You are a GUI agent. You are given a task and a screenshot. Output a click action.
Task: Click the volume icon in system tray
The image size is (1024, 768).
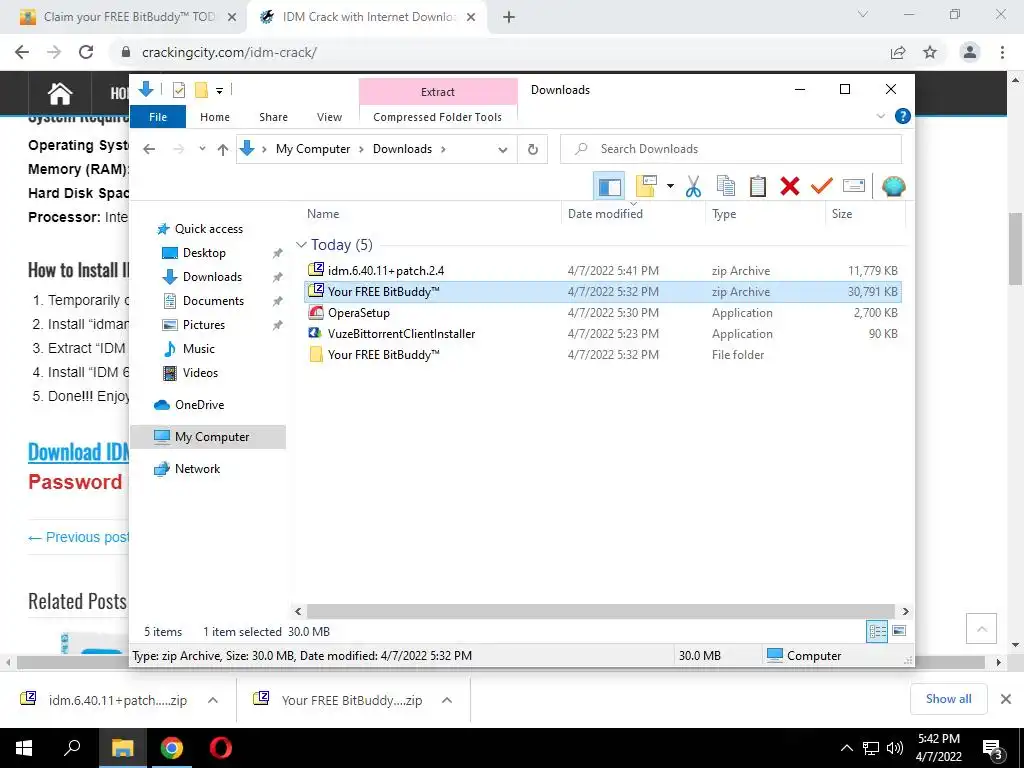point(895,748)
